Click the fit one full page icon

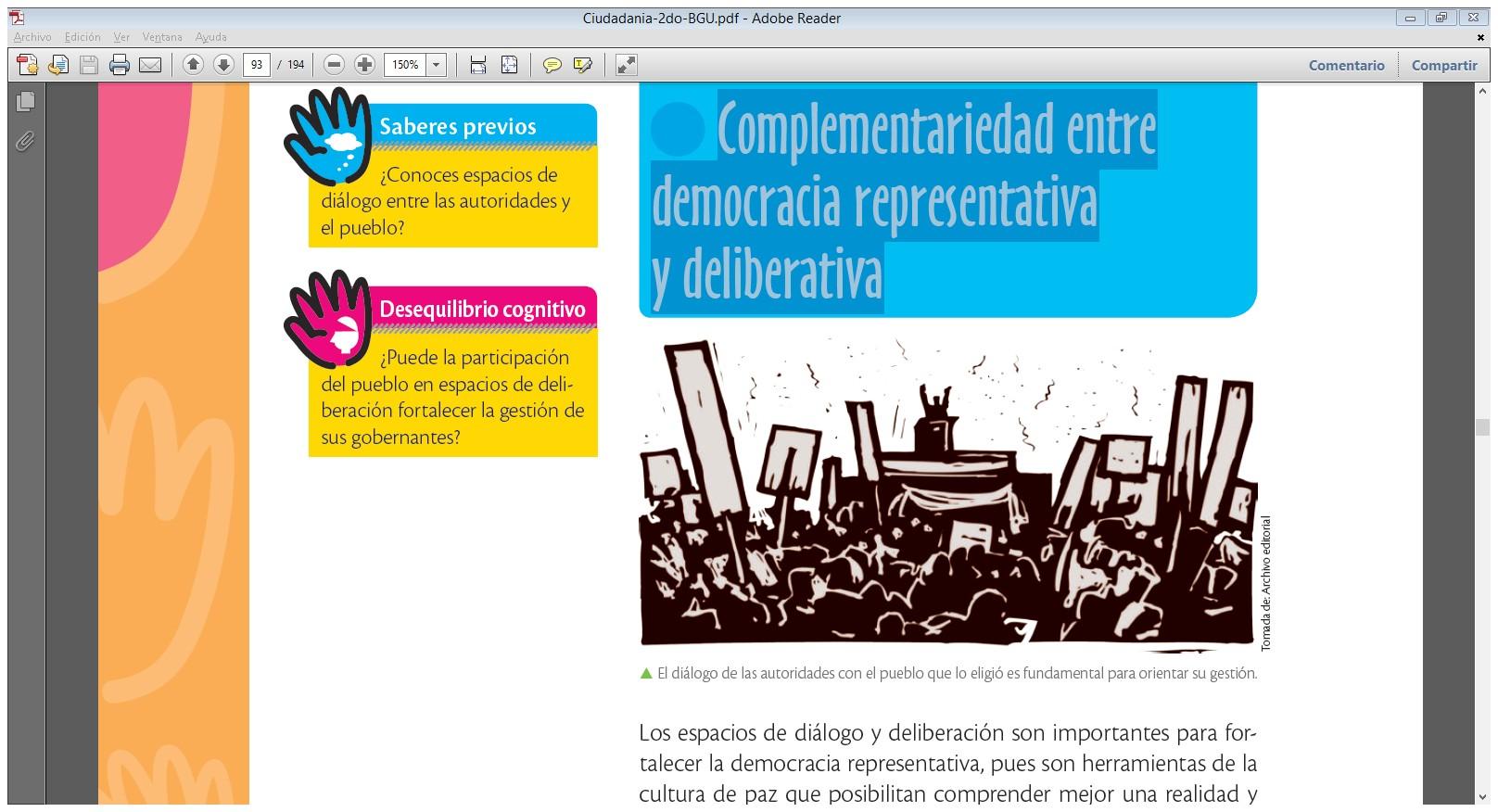point(509,65)
